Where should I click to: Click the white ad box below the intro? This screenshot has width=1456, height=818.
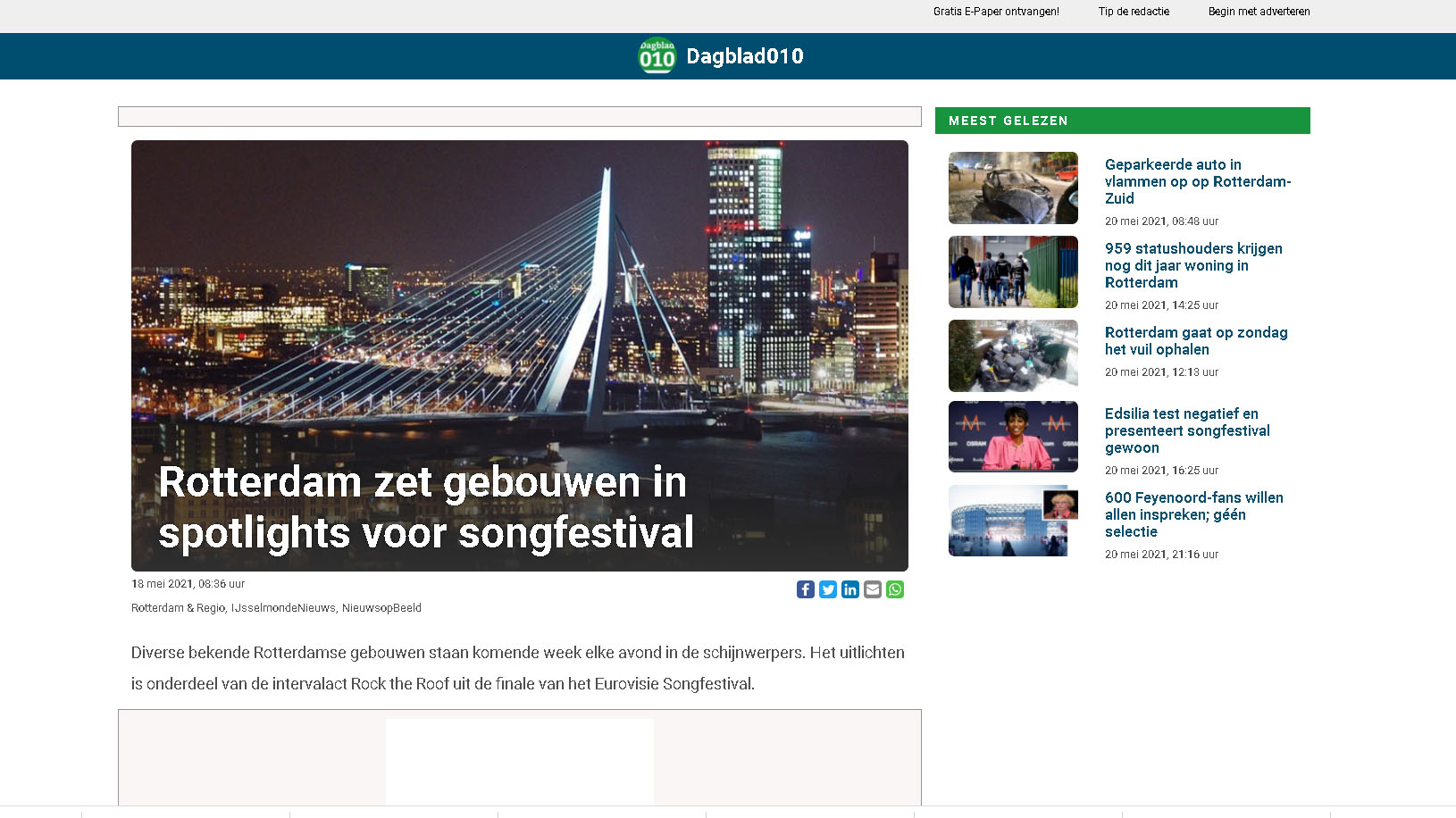point(520,762)
